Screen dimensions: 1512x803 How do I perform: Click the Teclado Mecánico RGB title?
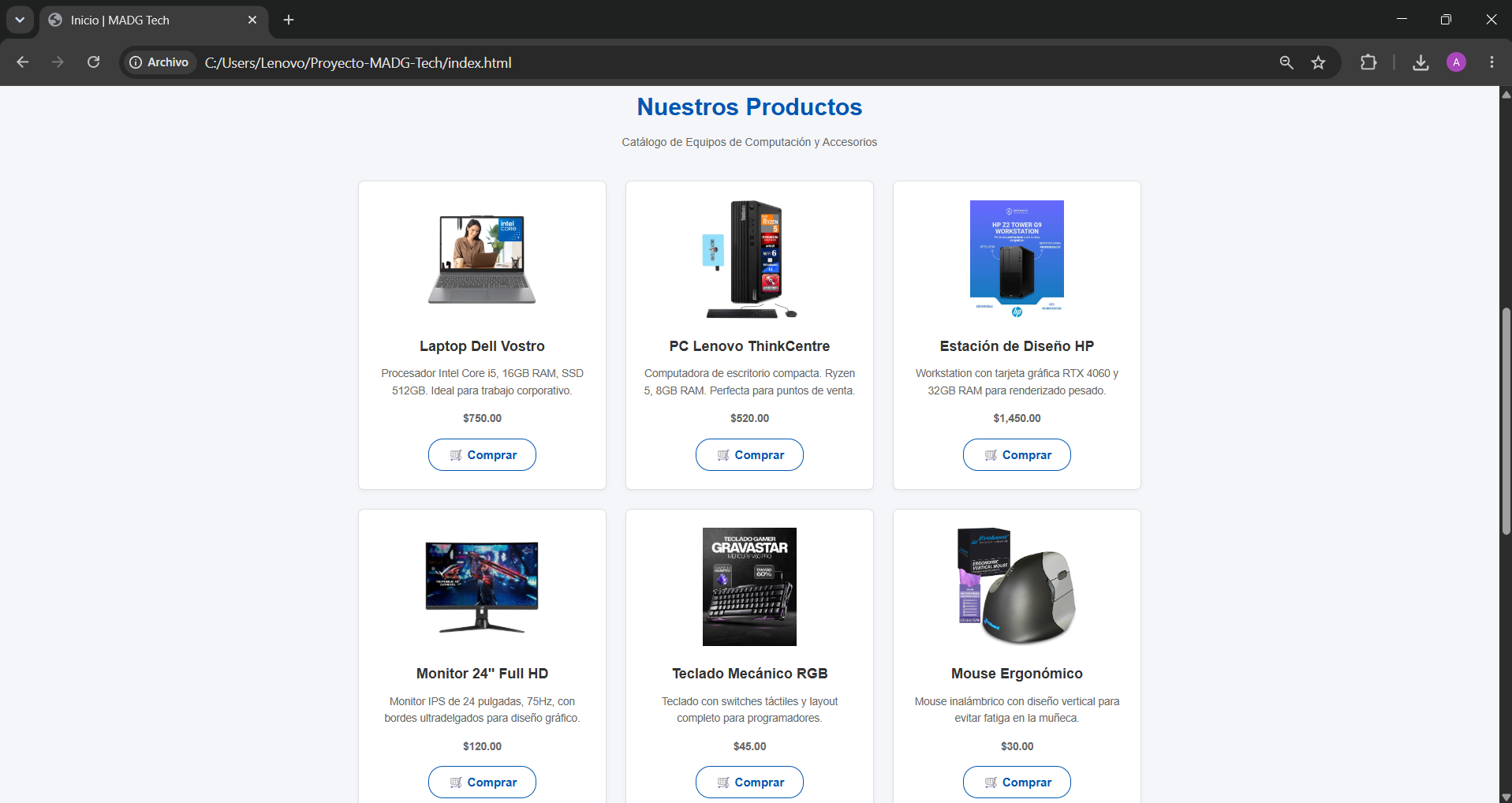749,674
